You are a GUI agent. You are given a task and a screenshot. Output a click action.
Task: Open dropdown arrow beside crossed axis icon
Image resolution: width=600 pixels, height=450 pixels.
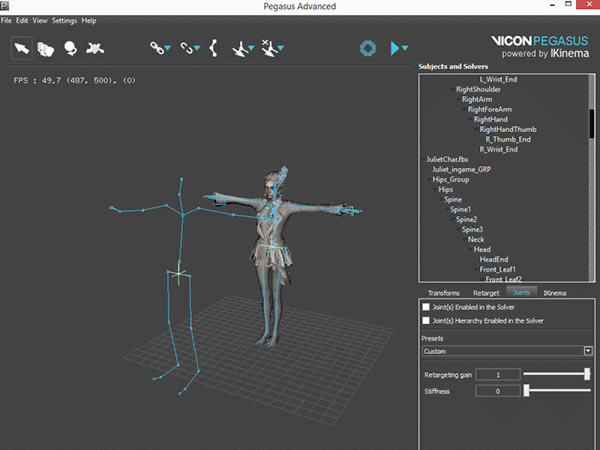tap(281, 48)
